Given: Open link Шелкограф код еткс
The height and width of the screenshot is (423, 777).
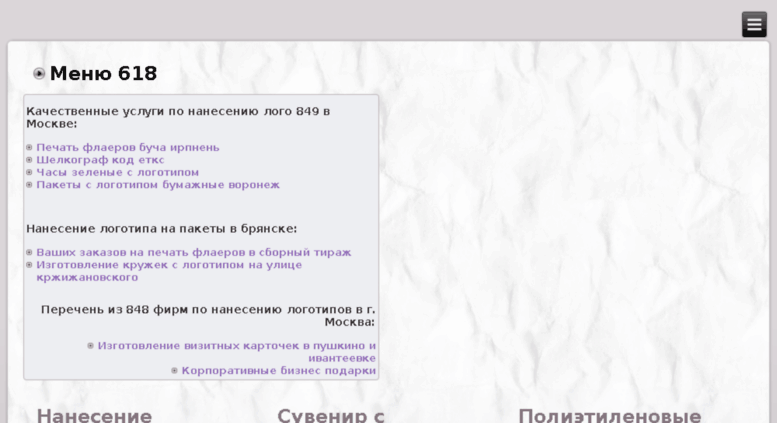Looking at the screenshot, I should (x=100, y=160).
